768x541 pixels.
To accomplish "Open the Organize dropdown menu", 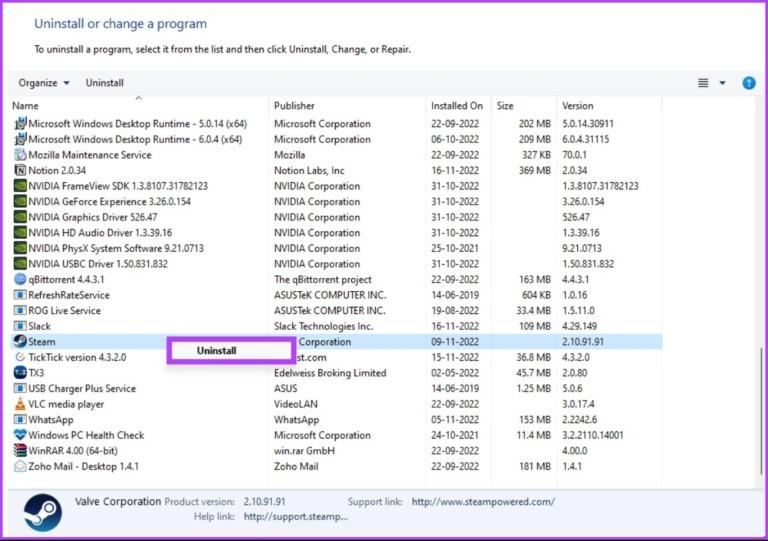I will tap(44, 83).
